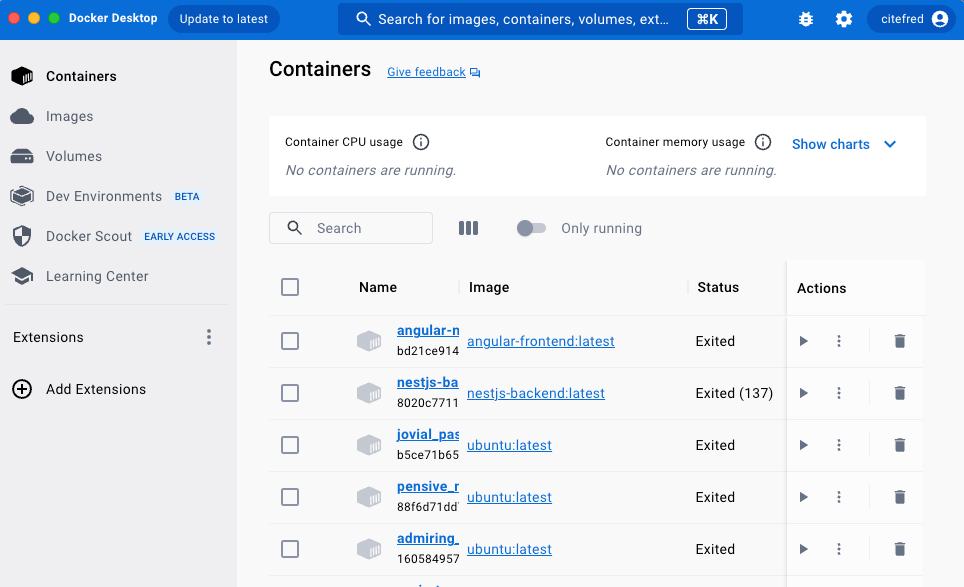Click the angular-frontend container icon

[369, 341]
